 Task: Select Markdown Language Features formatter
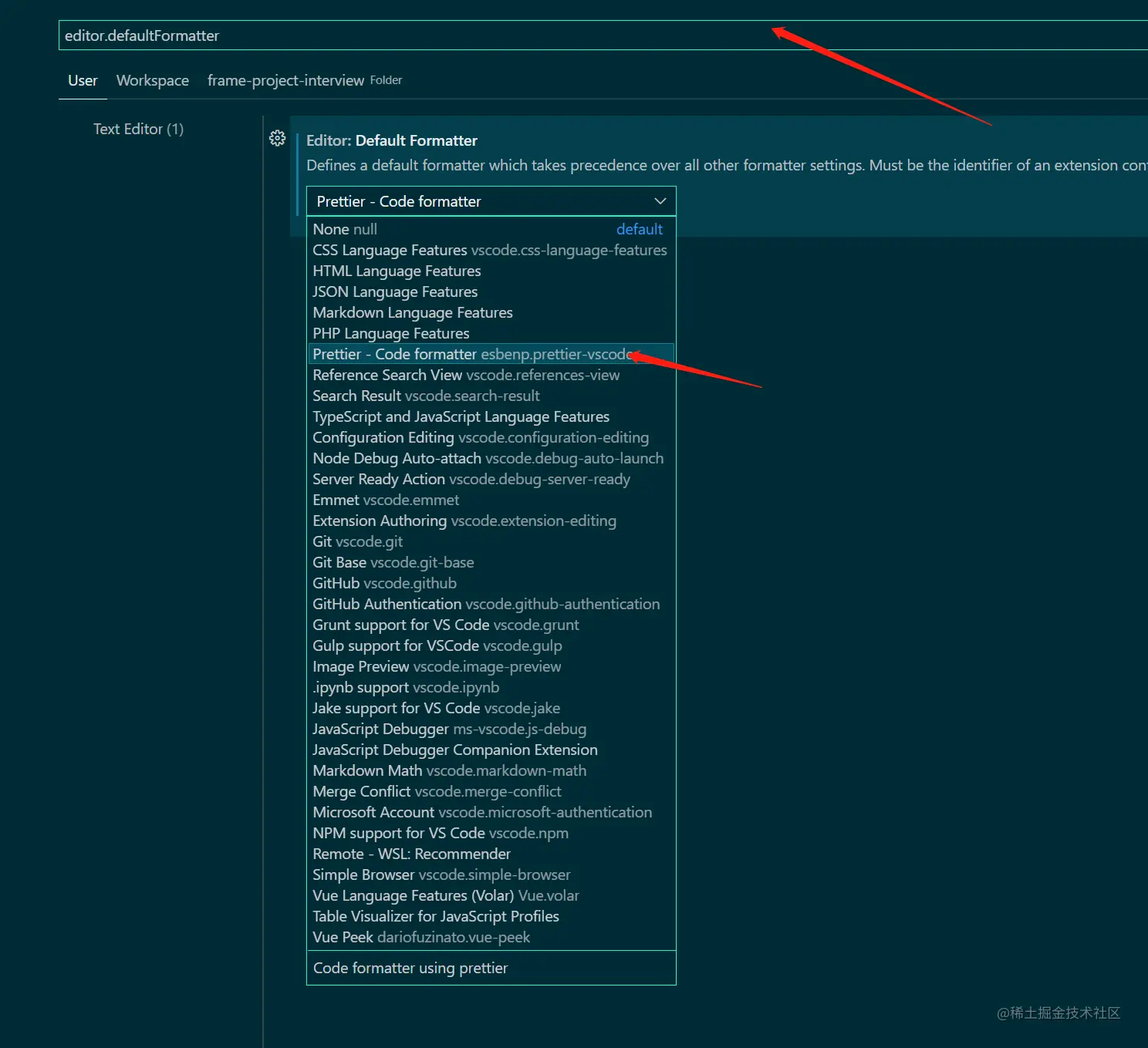pyautogui.click(x=491, y=312)
